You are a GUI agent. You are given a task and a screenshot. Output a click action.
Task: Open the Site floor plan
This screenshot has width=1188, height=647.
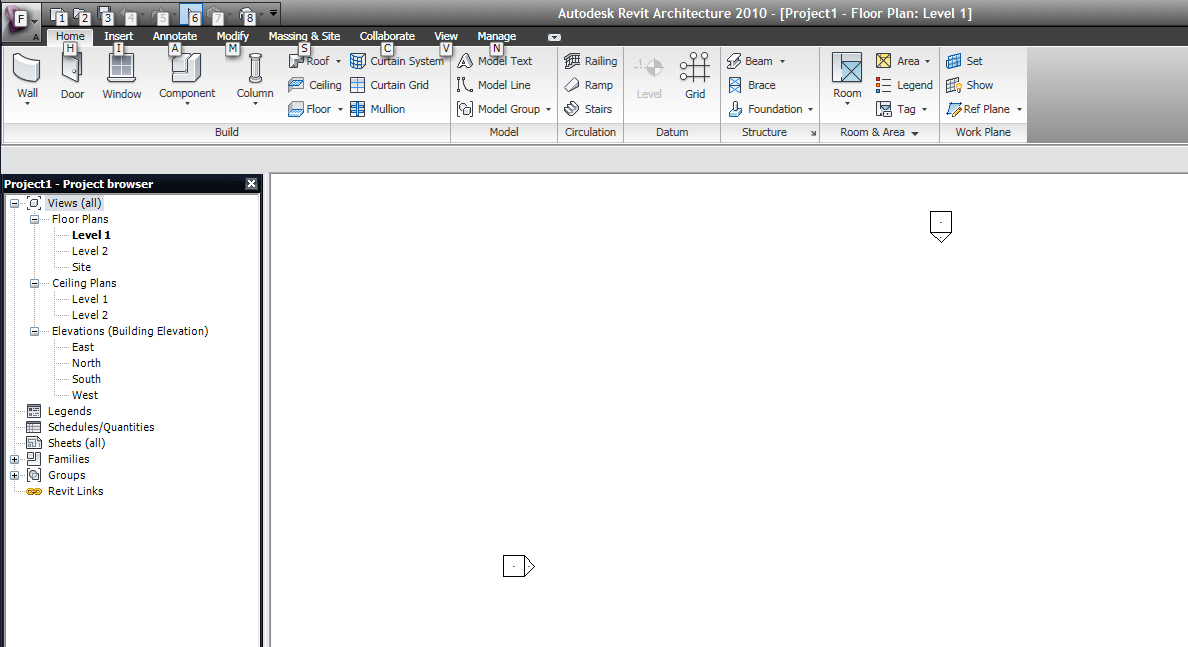pos(81,267)
